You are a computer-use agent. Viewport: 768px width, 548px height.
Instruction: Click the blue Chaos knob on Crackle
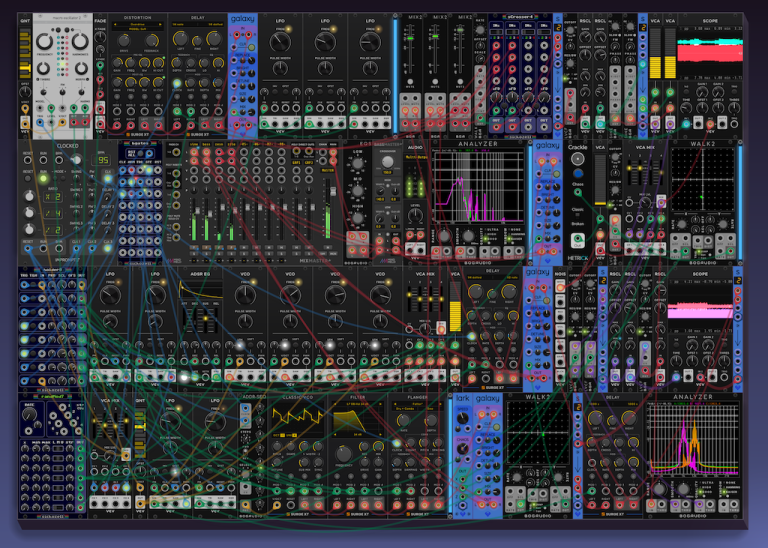[x=578, y=174]
